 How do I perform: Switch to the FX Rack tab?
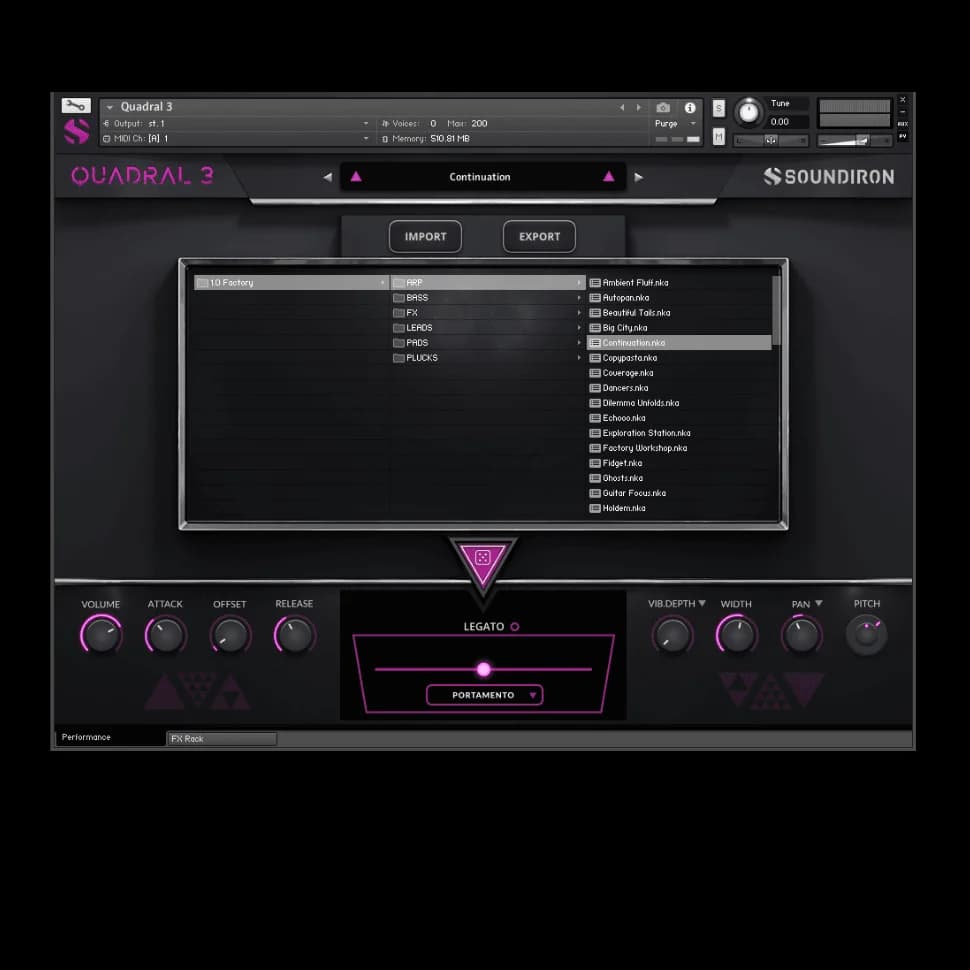221,739
